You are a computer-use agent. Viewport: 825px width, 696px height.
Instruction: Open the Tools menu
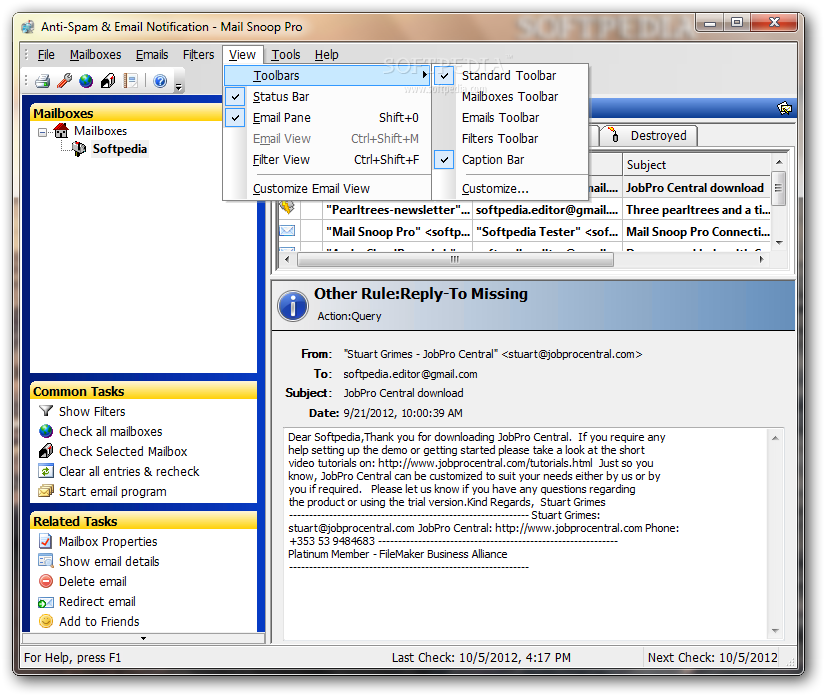tap(286, 55)
